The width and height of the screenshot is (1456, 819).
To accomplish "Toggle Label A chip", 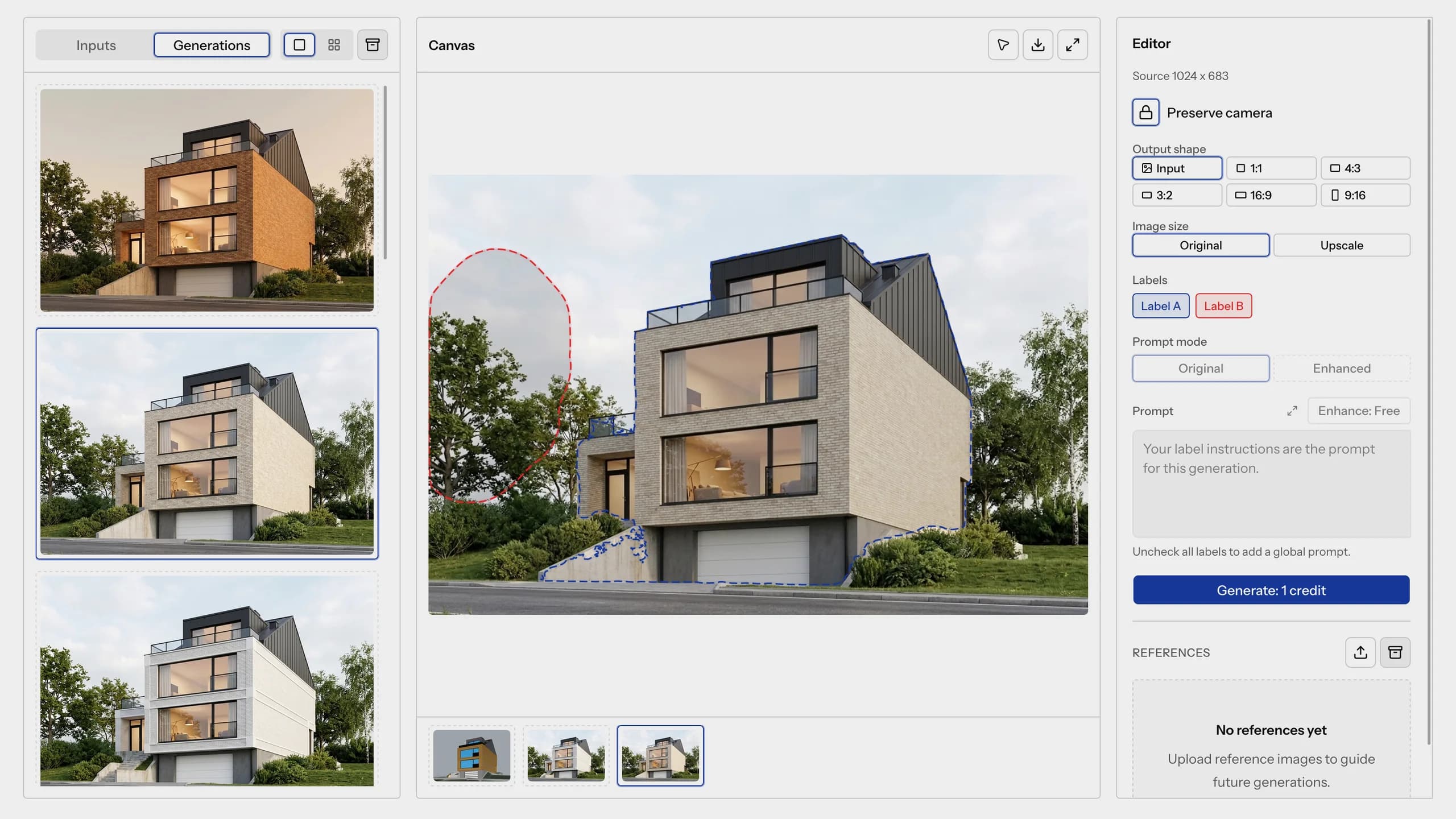I will tap(1161, 306).
